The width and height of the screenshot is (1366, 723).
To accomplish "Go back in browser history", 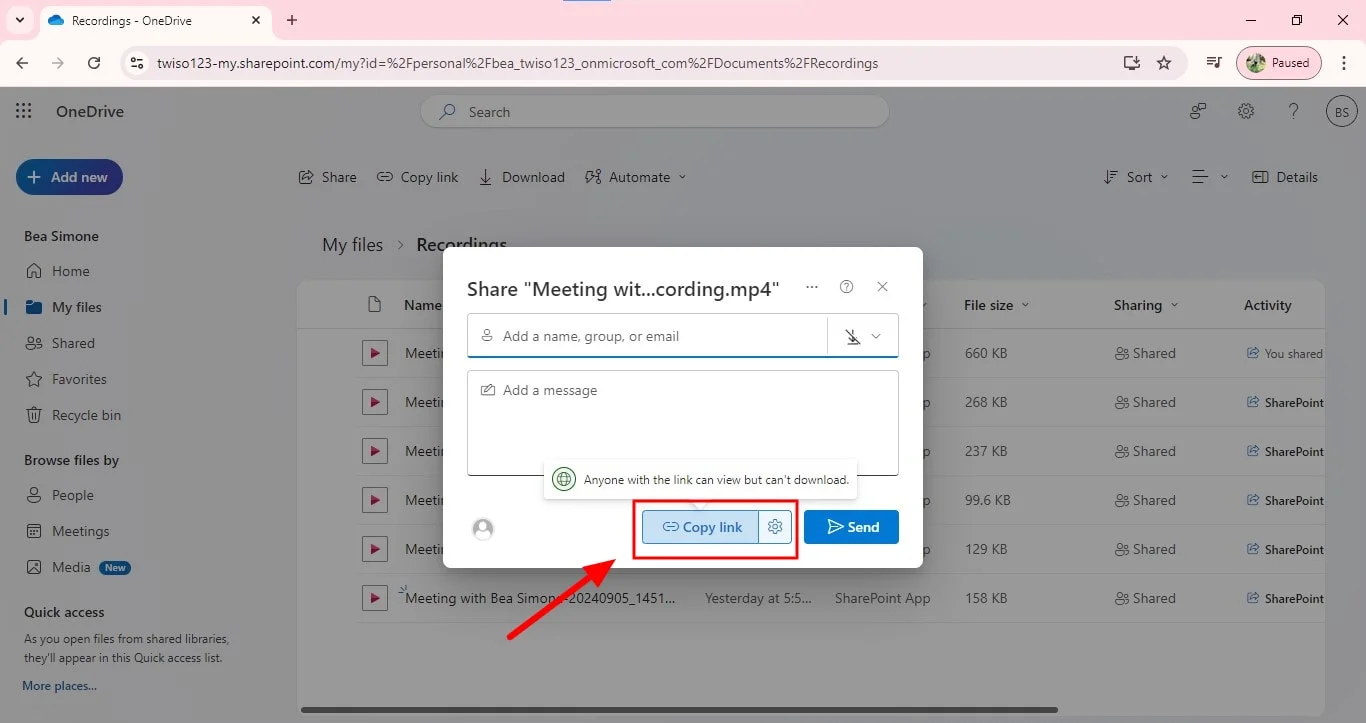I will pyautogui.click(x=22, y=63).
